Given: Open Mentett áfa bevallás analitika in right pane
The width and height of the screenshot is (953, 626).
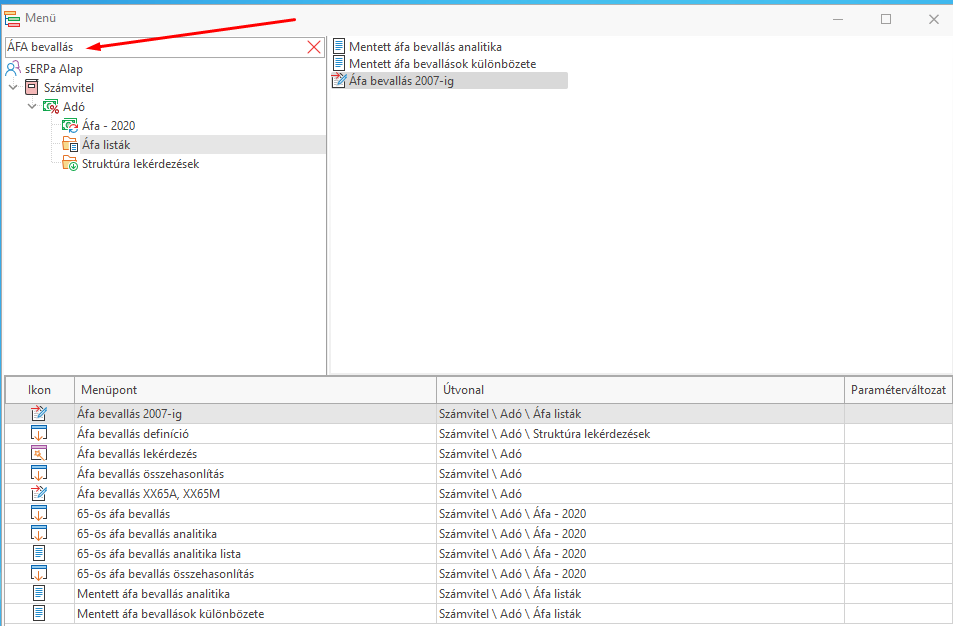Looking at the screenshot, I should pyautogui.click(x=425, y=47).
